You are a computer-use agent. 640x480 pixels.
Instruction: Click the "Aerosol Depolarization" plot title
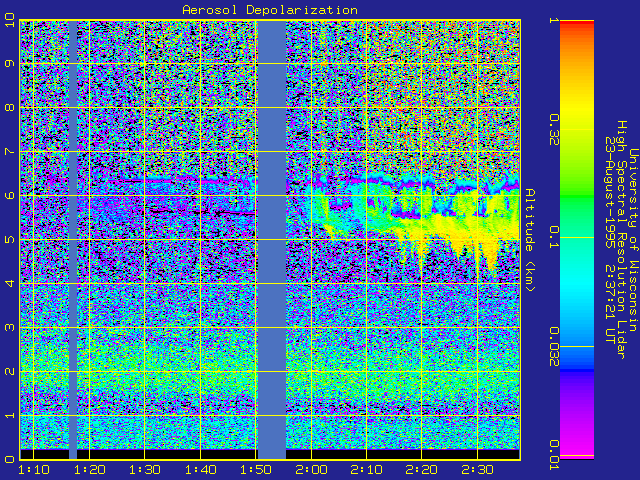click(x=270, y=10)
